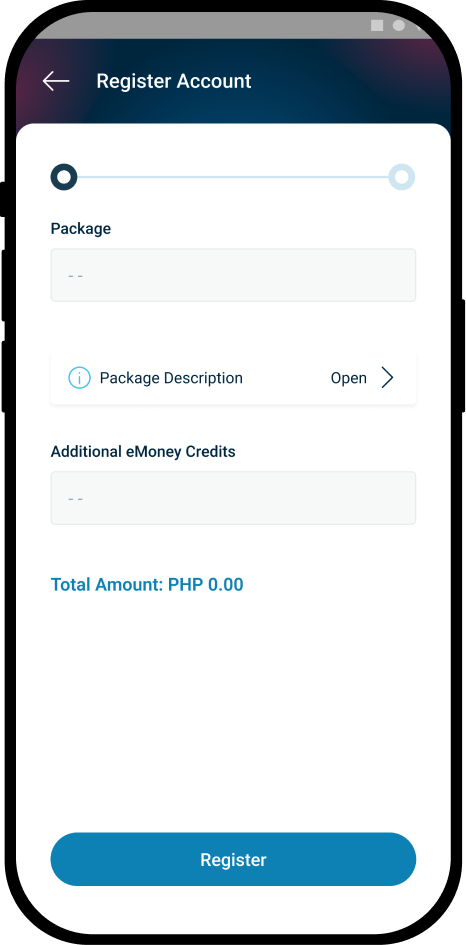Image resolution: width=466 pixels, height=945 pixels.
Task: Click the info icon beside Package Description
Action: pyautogui.click(x=79, y=378)
